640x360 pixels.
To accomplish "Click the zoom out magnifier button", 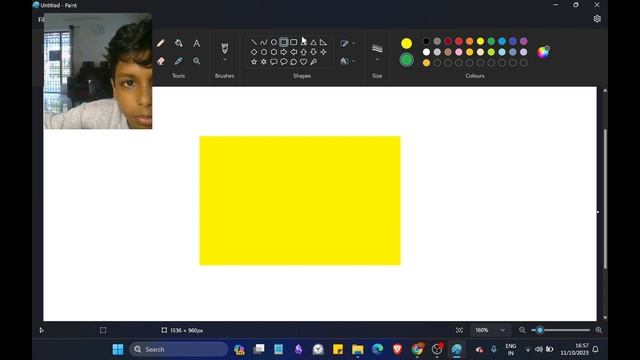I will (522, 330).
